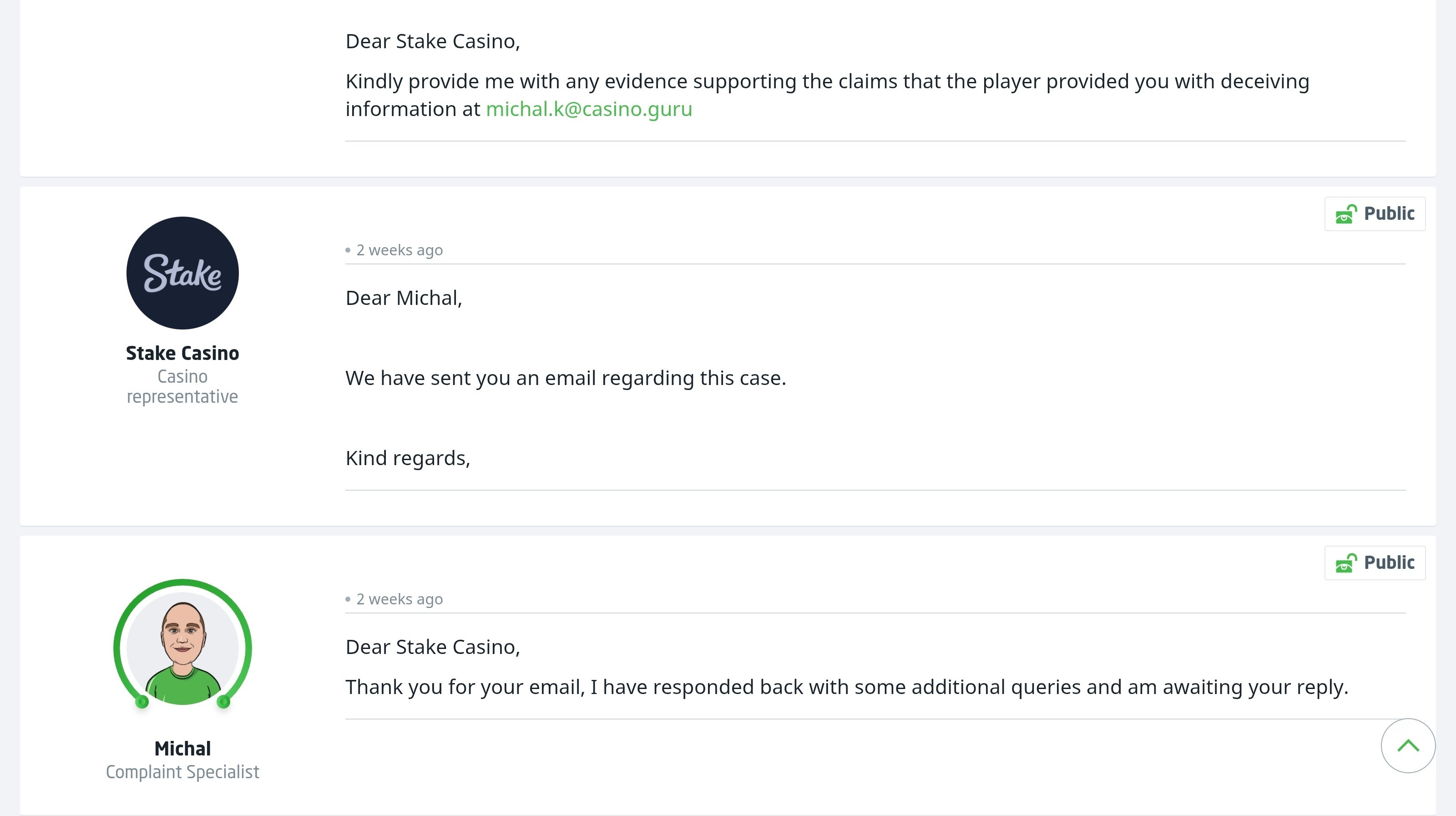Click the unlocked padlock icon on Stake's post
The height and width of the screenshot is (816, 1456).
1346,214
